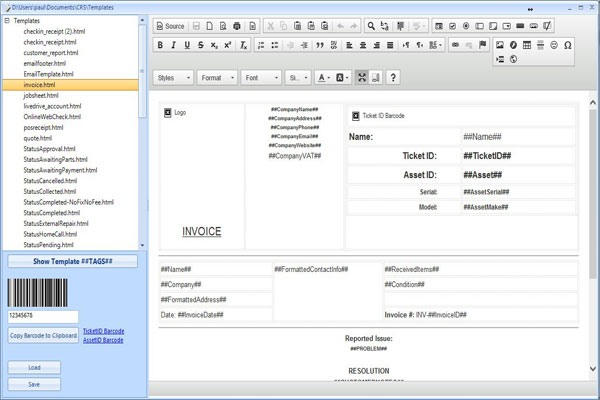
Task: Open the Styles dropdown
Action: click(x=173, y=78)
